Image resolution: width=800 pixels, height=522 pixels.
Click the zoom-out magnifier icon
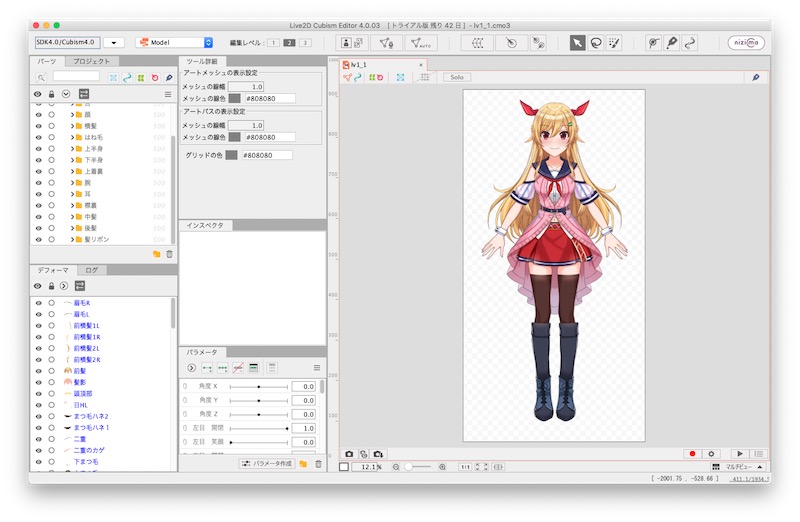point(396,467)
